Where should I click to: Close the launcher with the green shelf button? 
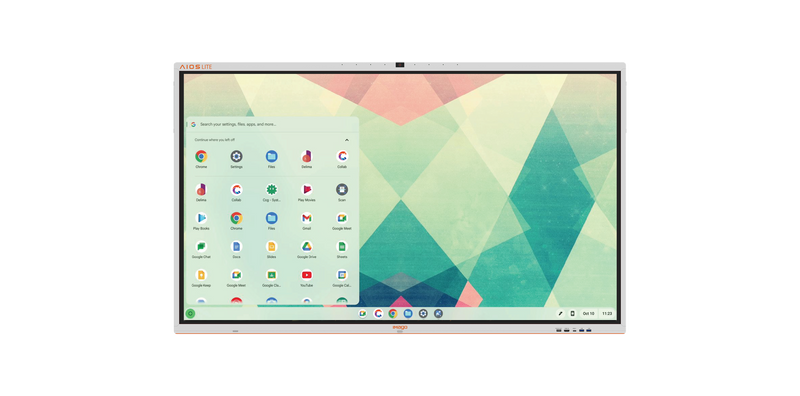(190, 313)
